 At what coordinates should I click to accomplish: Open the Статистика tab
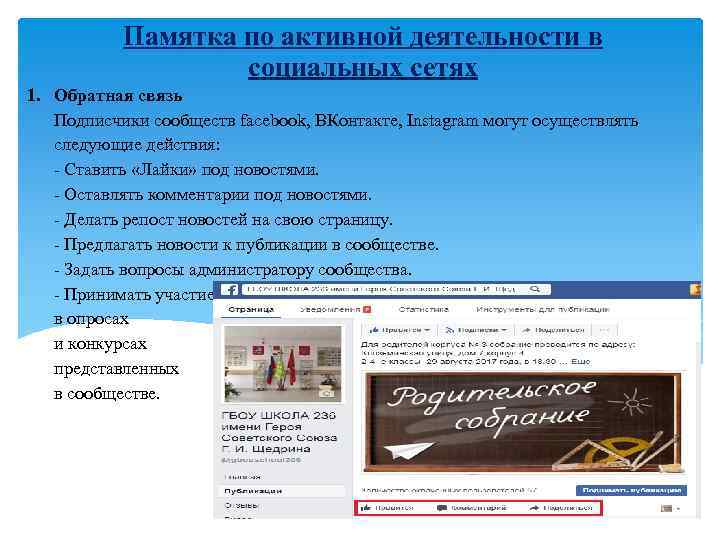[x=423, y=309]
